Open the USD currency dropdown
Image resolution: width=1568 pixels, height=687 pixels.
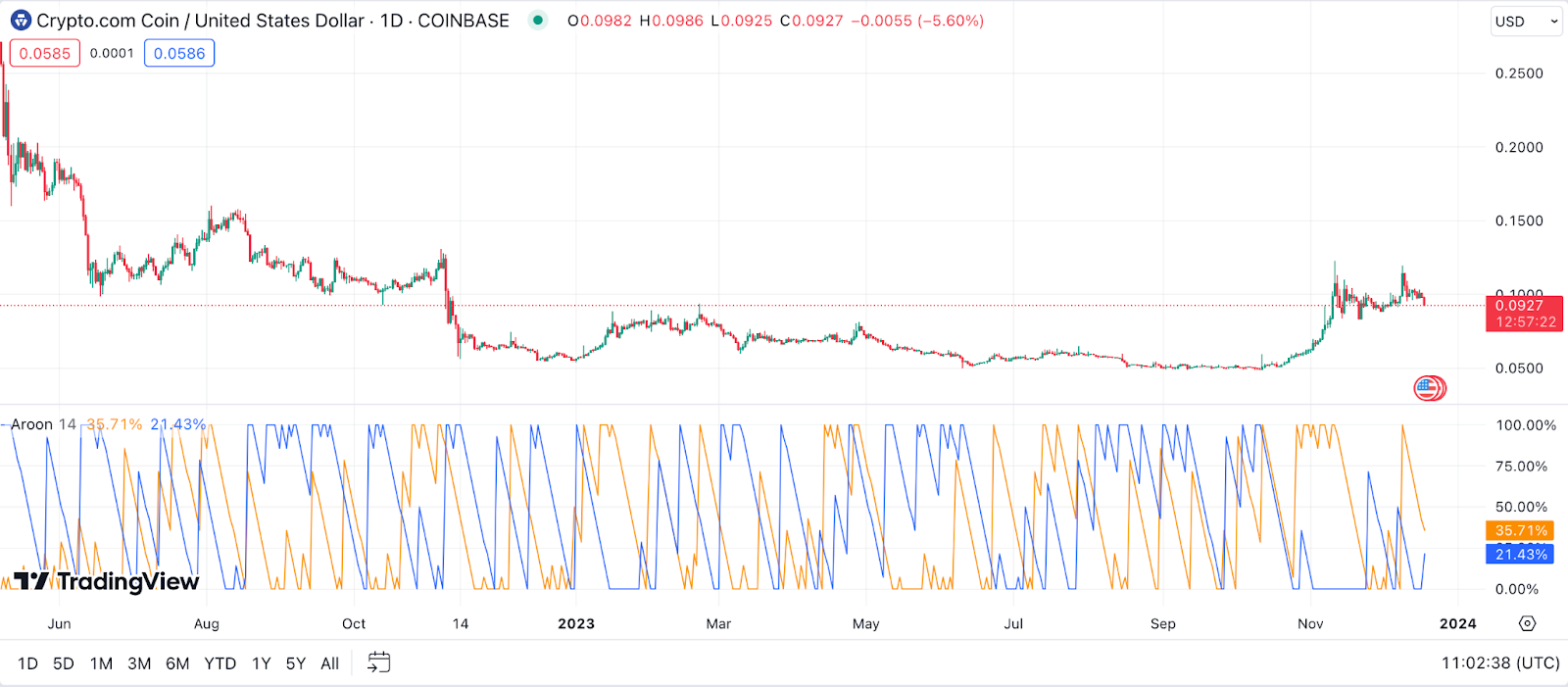[1526, 21]
